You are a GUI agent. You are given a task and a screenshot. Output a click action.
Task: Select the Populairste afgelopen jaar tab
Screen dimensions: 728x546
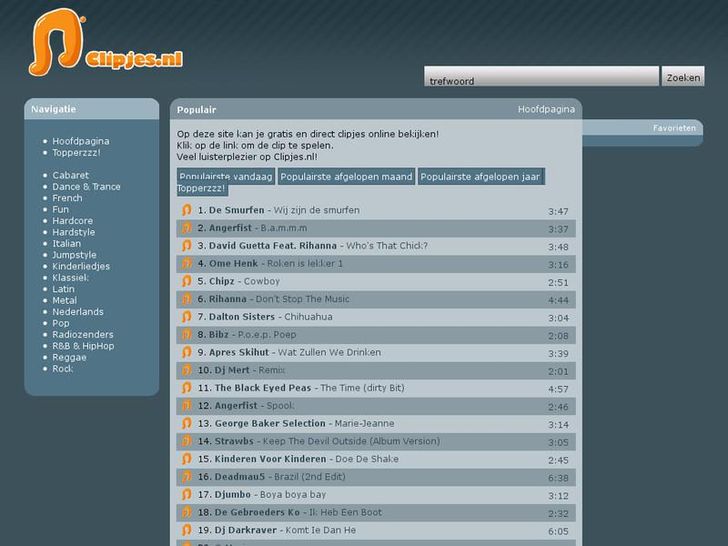coord(480,176)
